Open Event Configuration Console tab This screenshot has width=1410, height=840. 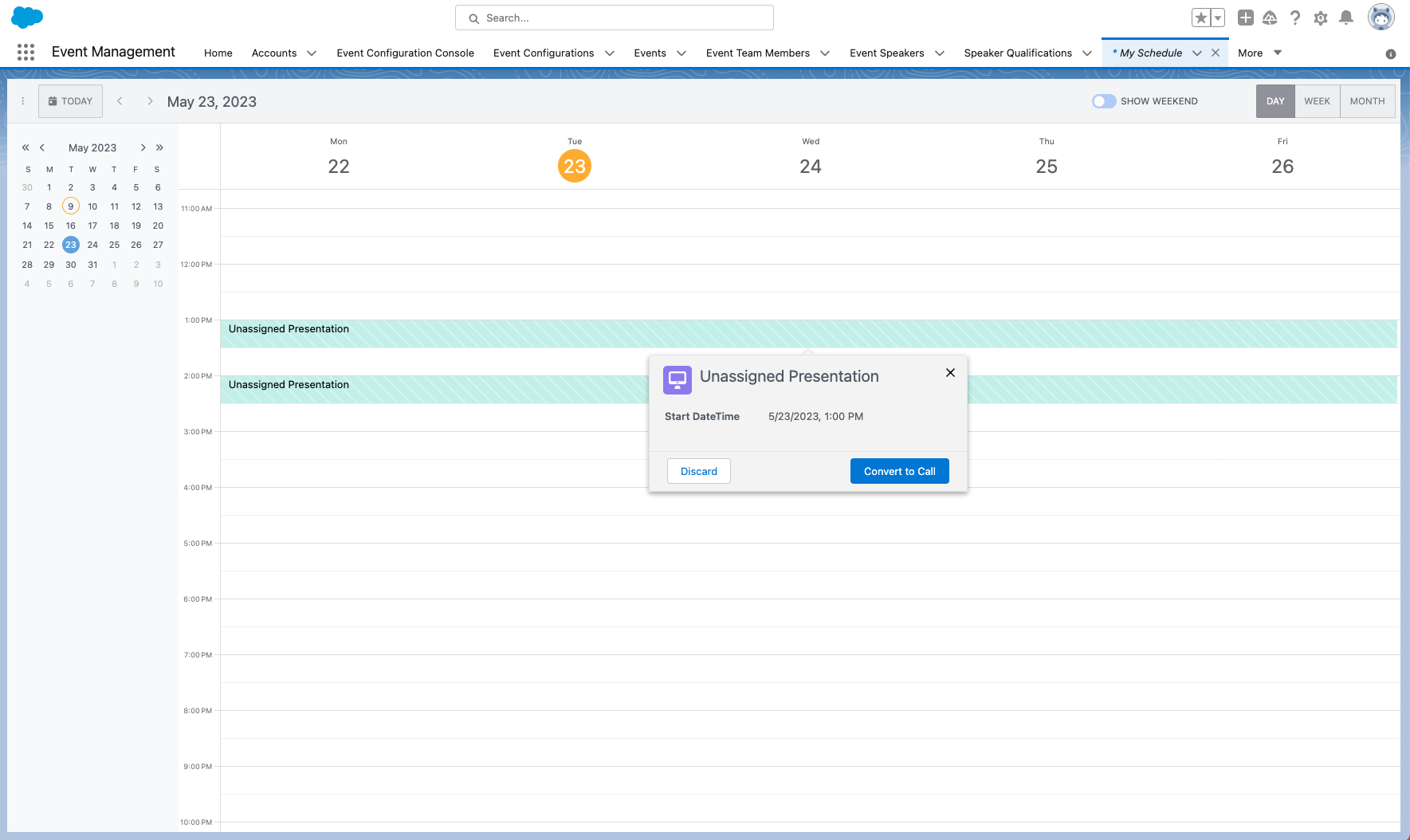[x=405, y=53]
